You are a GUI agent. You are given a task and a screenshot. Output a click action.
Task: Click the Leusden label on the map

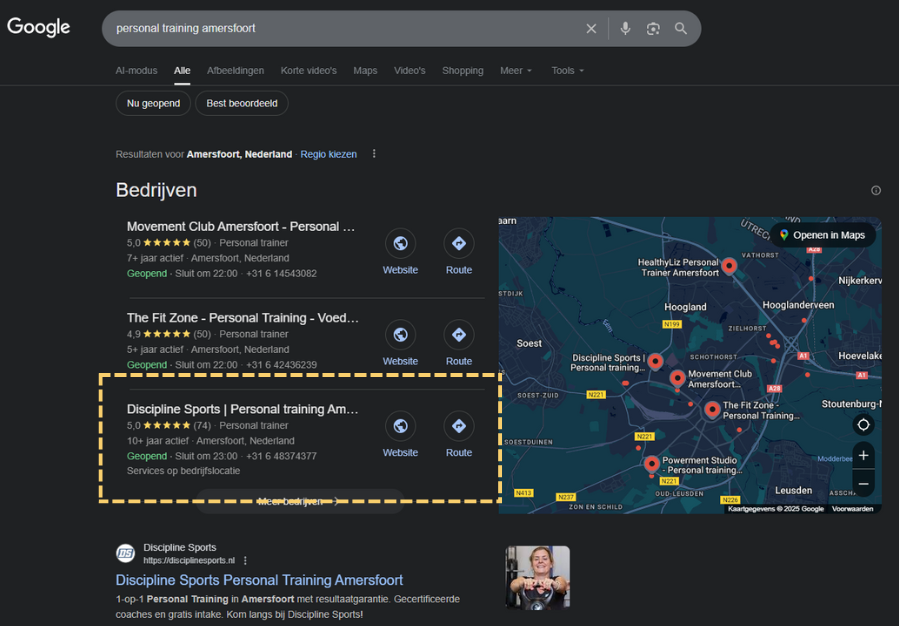click(794, 491)
